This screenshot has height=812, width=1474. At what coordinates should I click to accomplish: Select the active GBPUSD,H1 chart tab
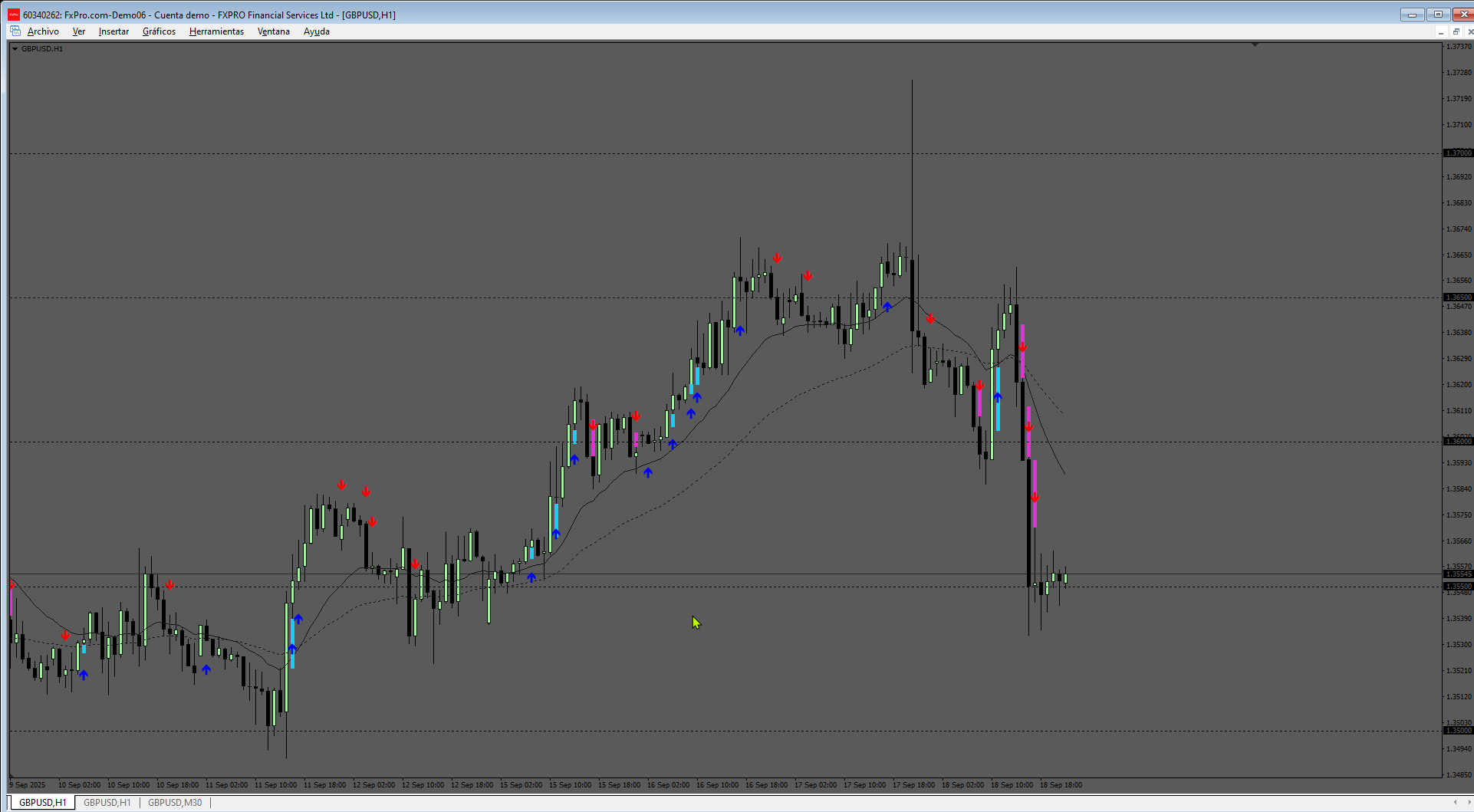pos(42,803)
